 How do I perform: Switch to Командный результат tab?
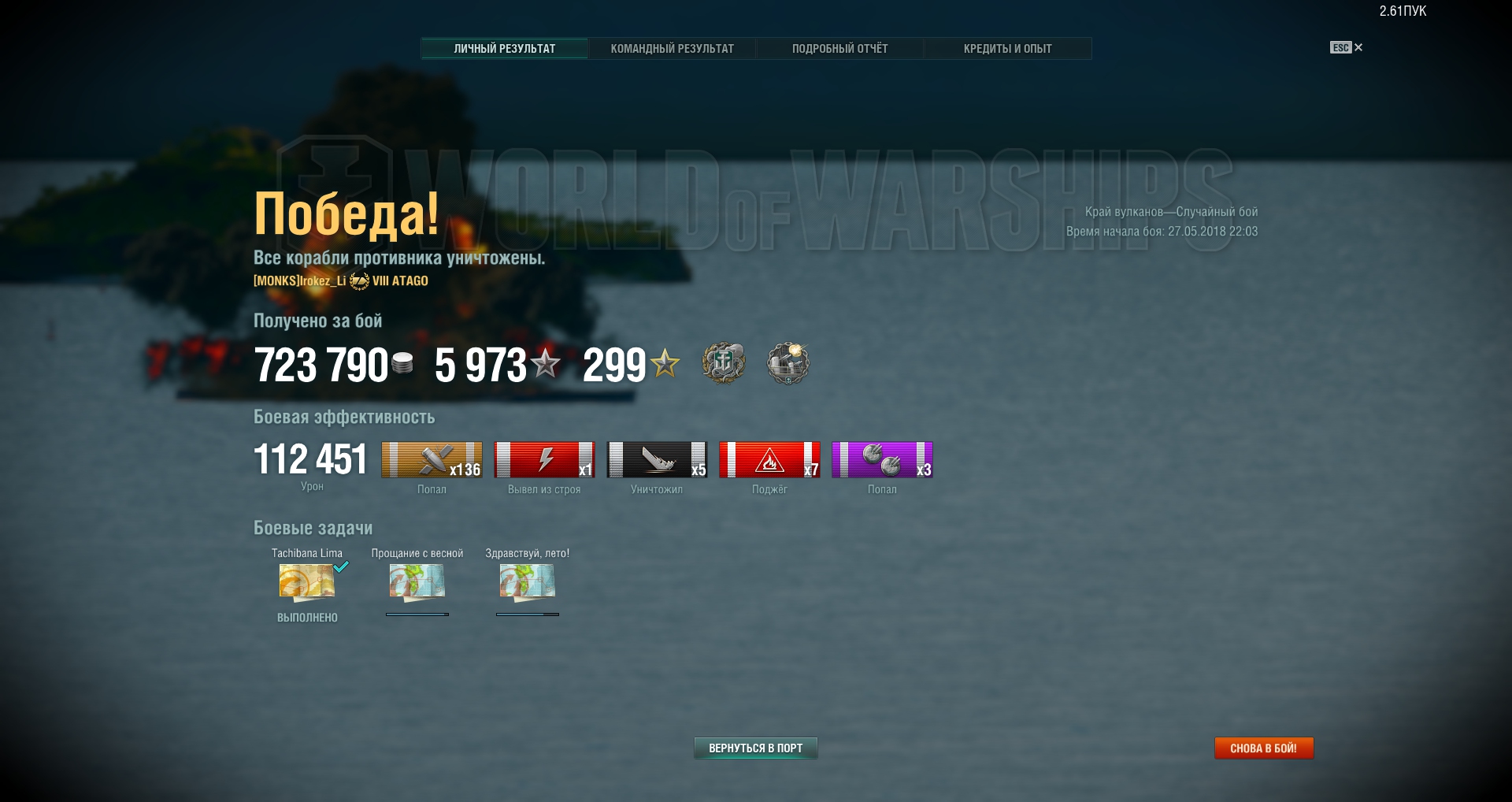(673, 49)
